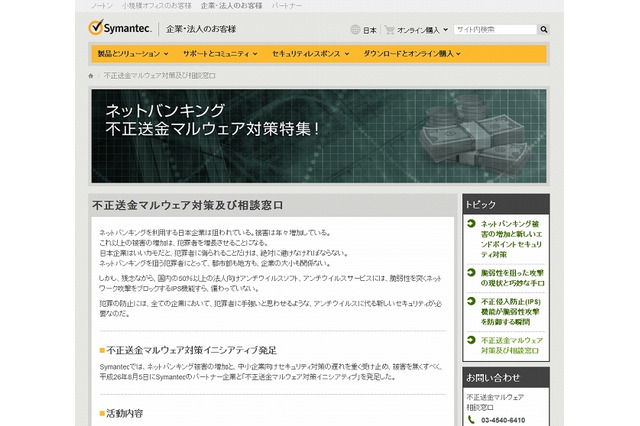Click arrow icon beside 脆弱性を狙った攻撃 topic
This screenshot has height=426, width=640.
[471, 272]
